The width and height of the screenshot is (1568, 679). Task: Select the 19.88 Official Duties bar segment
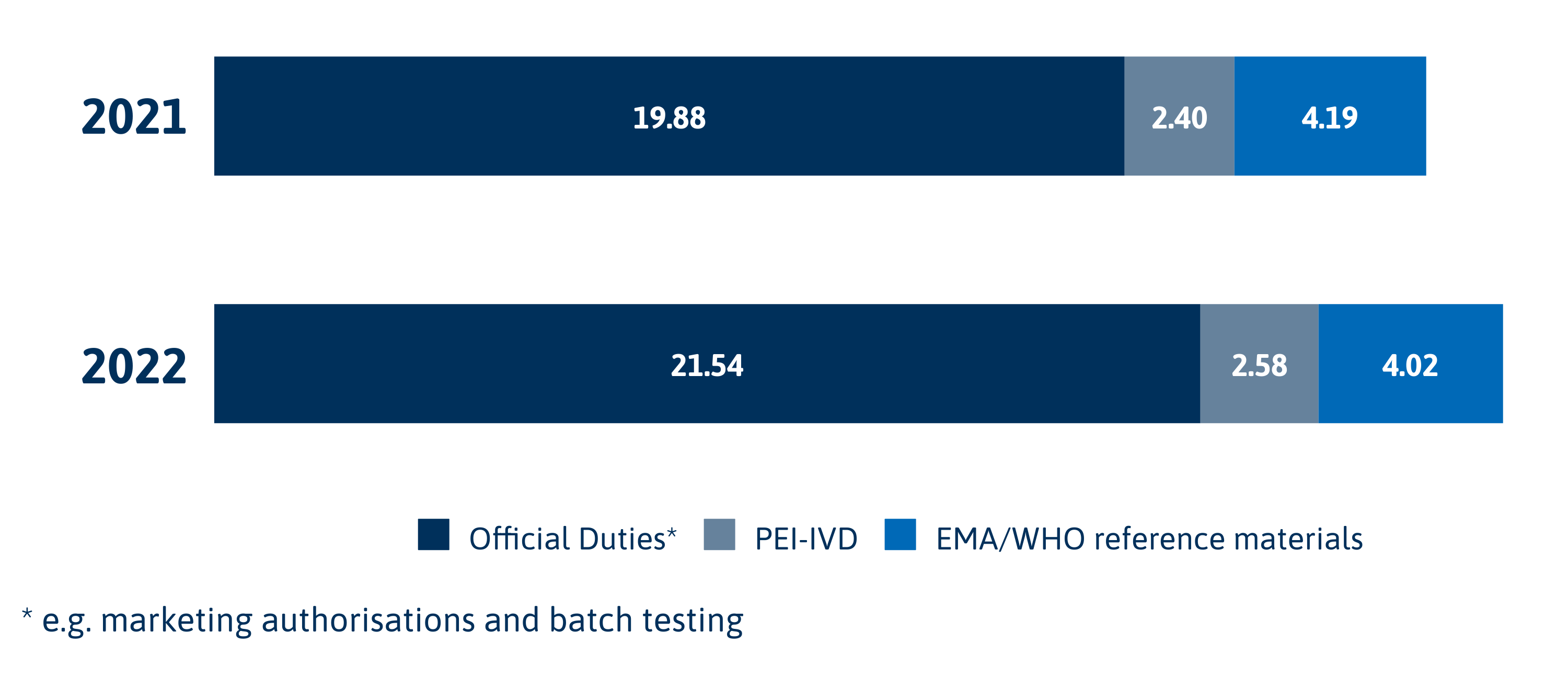[668, 117]
